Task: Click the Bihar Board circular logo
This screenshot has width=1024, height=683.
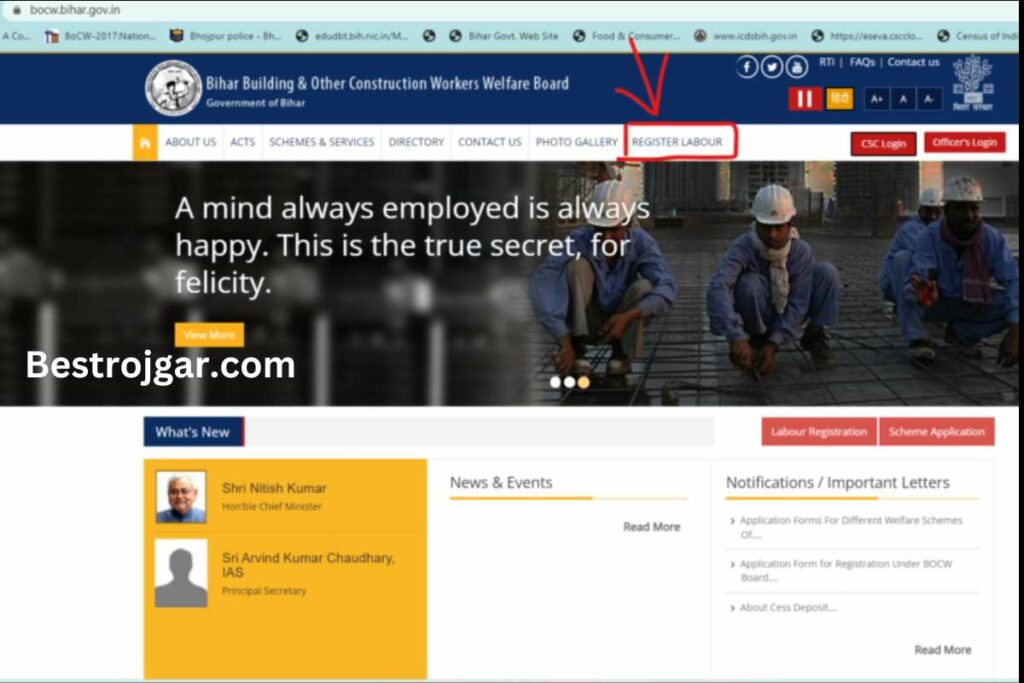Action: (x=173, y=88)
